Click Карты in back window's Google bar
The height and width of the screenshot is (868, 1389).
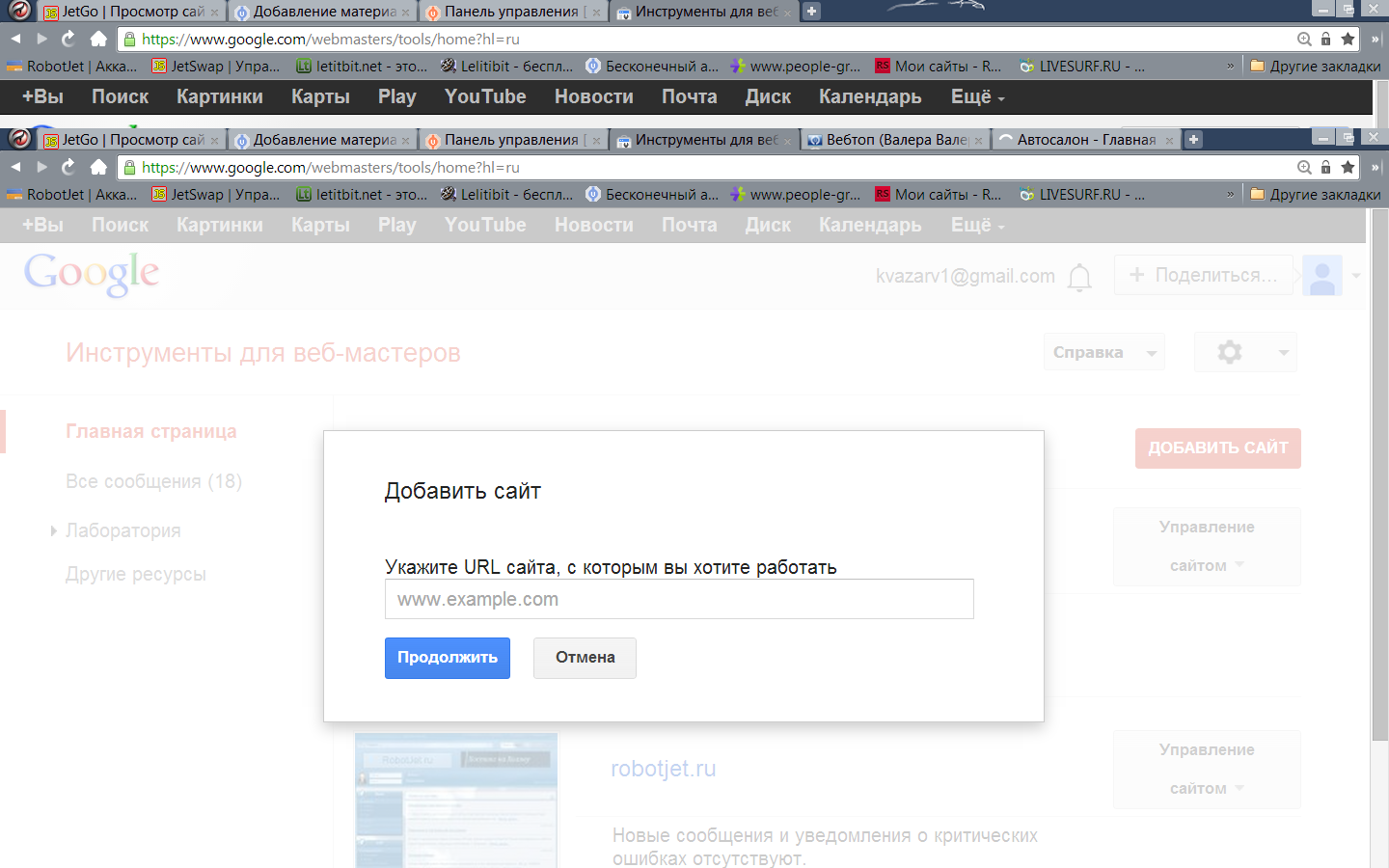[320, 96]
